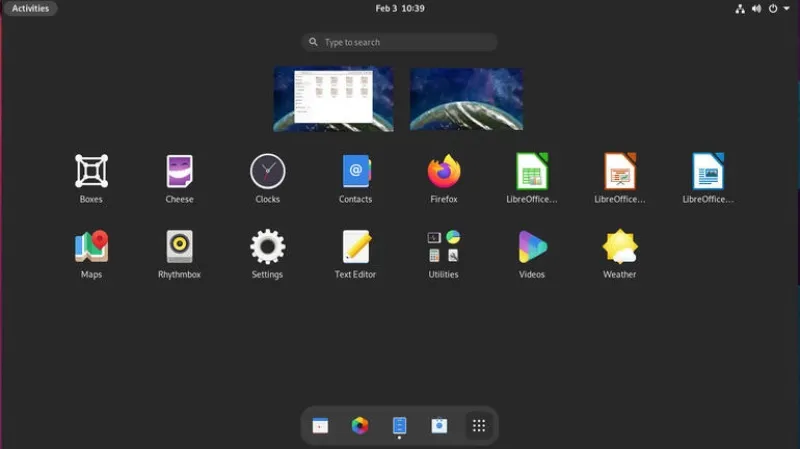
Task: Launch the Rhythmbox music player
Action: click(179, 247)
